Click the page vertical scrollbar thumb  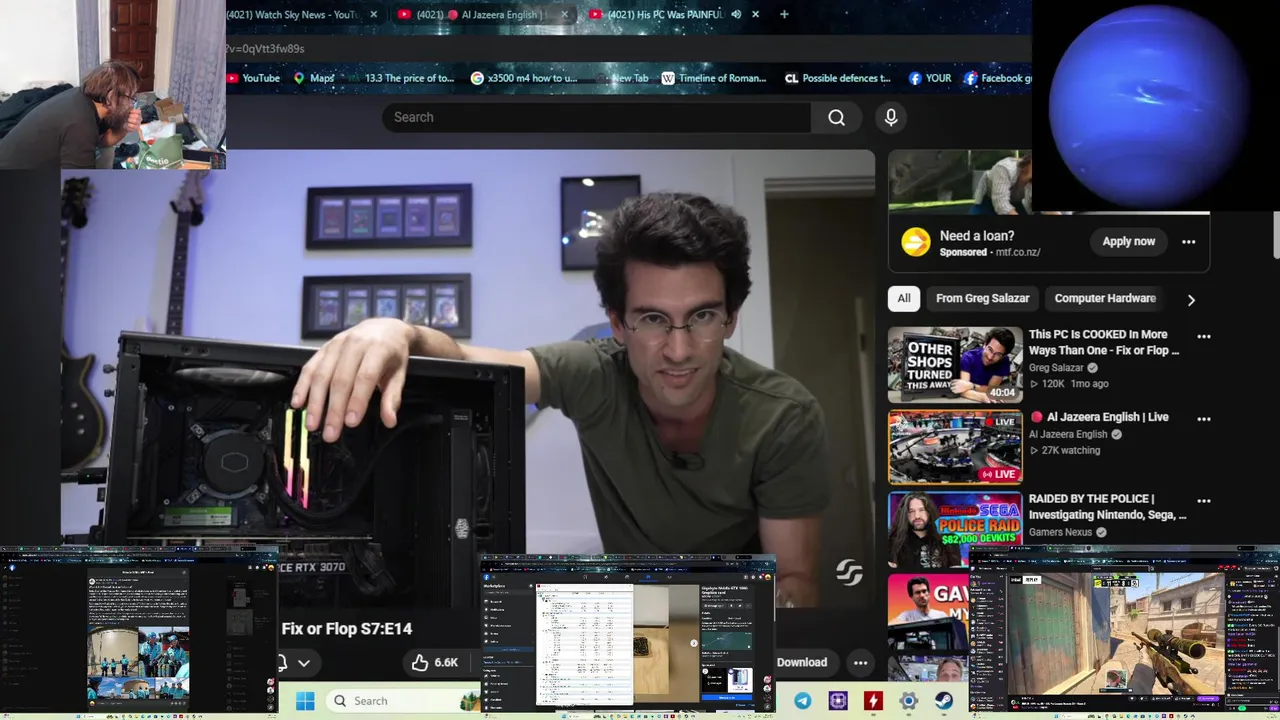(1275, 236)
